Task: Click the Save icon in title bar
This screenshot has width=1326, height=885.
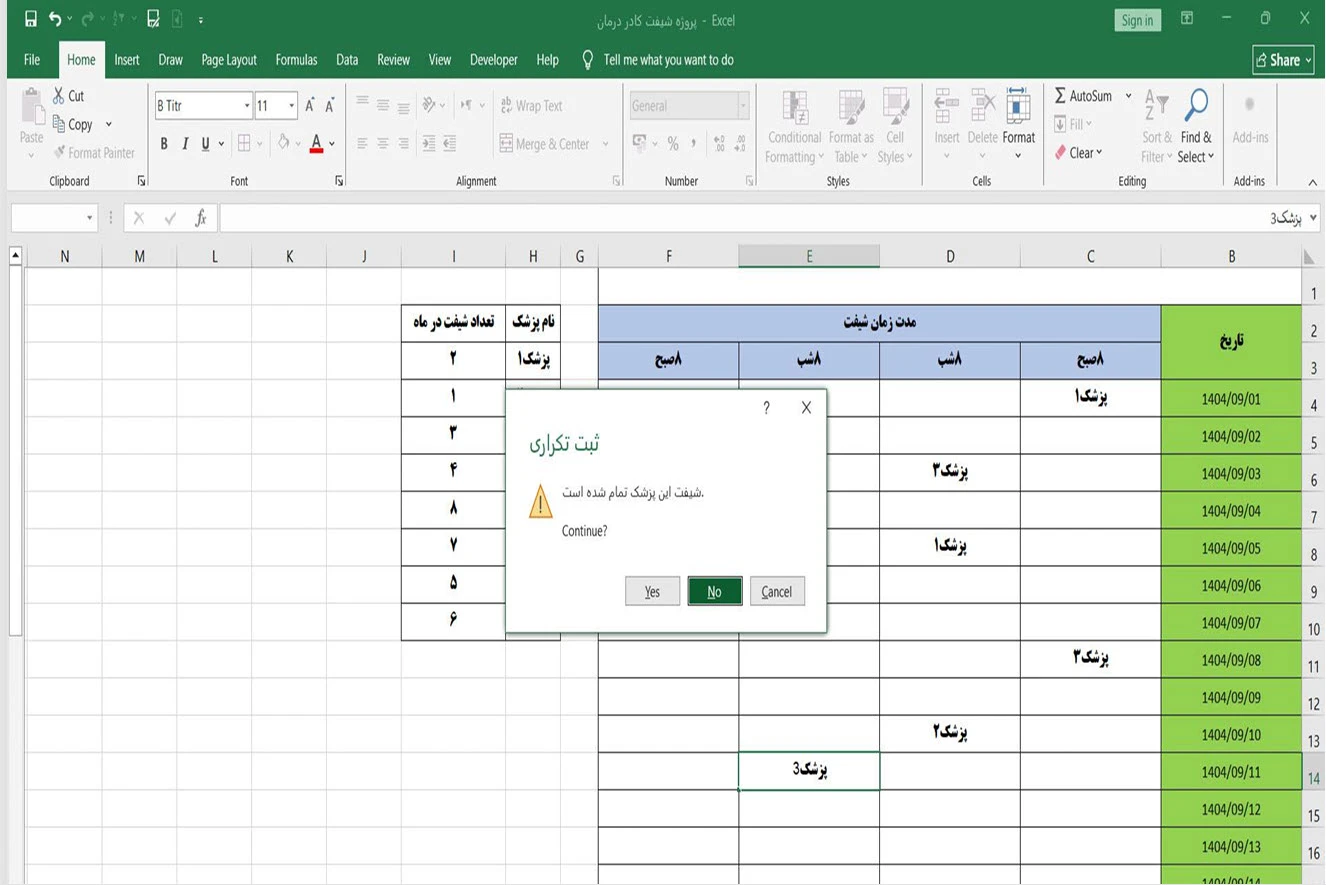Action: [30, 19]
